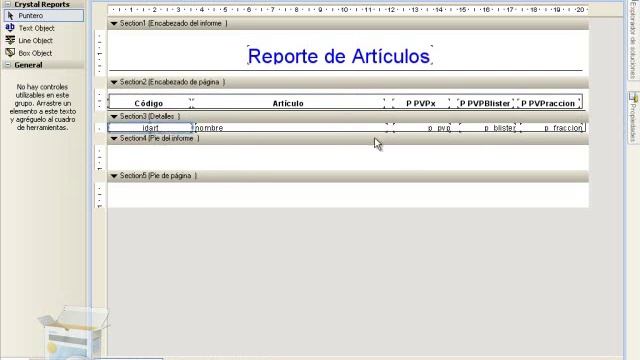Select the P PVPx column header
Viewport: 640px width, 360px height.
[421, 103]
